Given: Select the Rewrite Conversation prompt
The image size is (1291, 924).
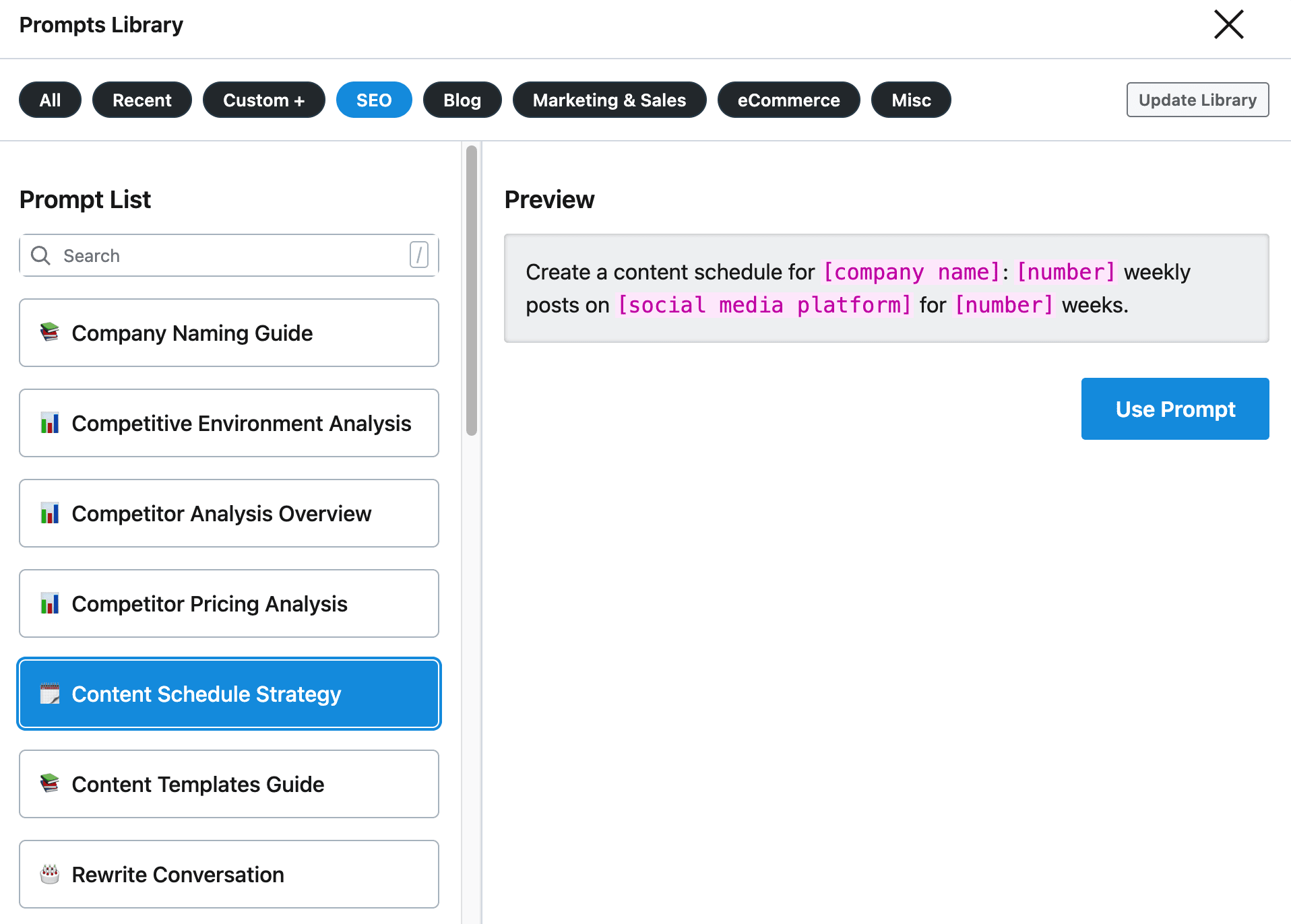Looking at the screenshot, I should 229,874.
